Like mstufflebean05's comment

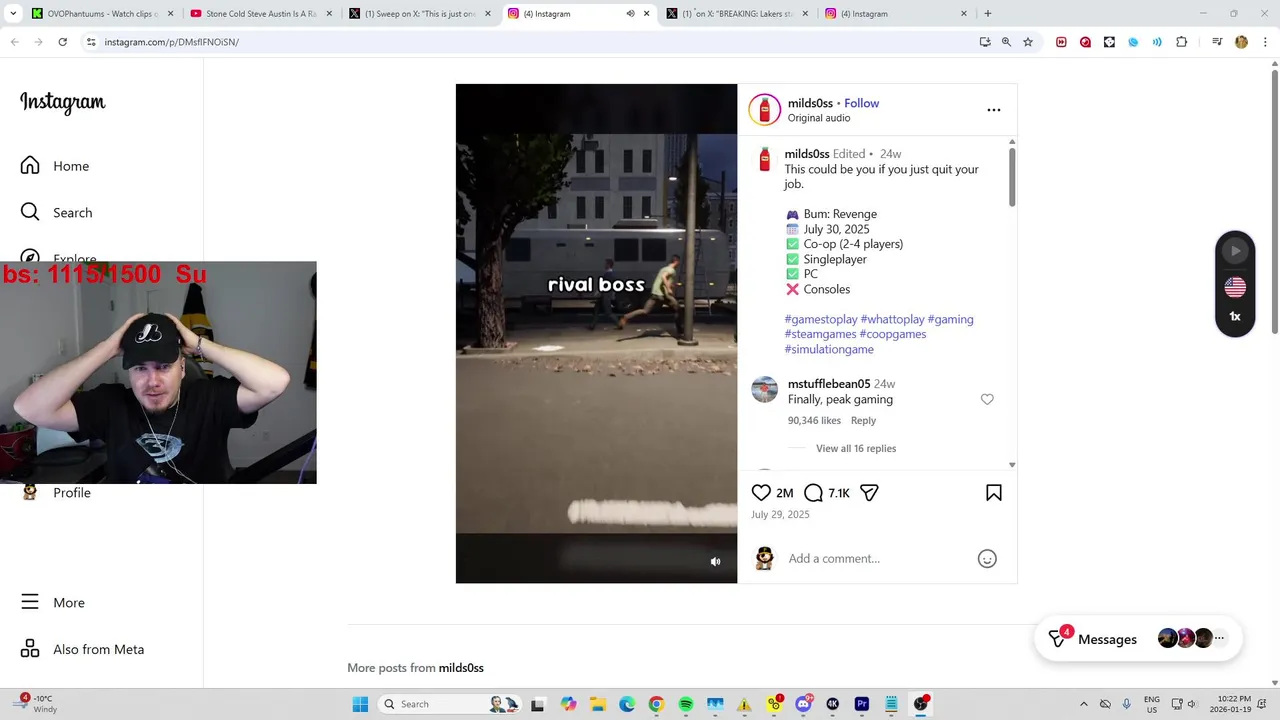click(x=987, y=399)
